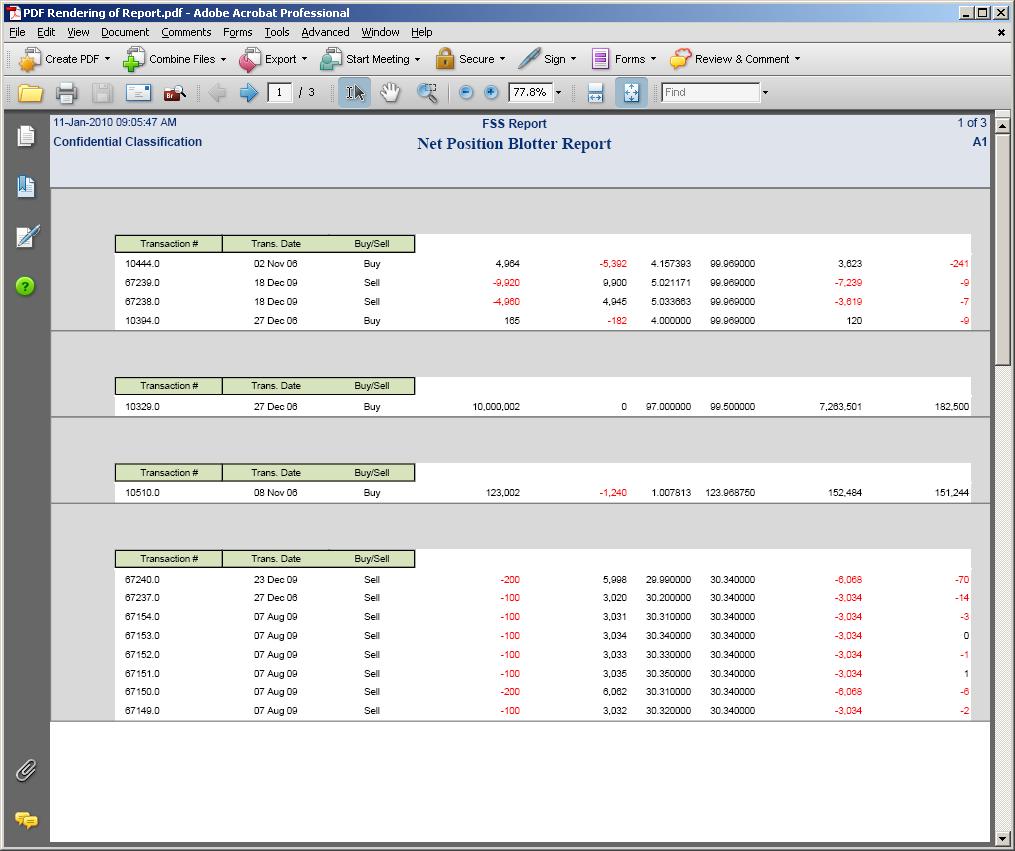Expand the Forms dropdown arrow
The width and height of the screenshot is (1015, 851).
click(x=653, y=59)
